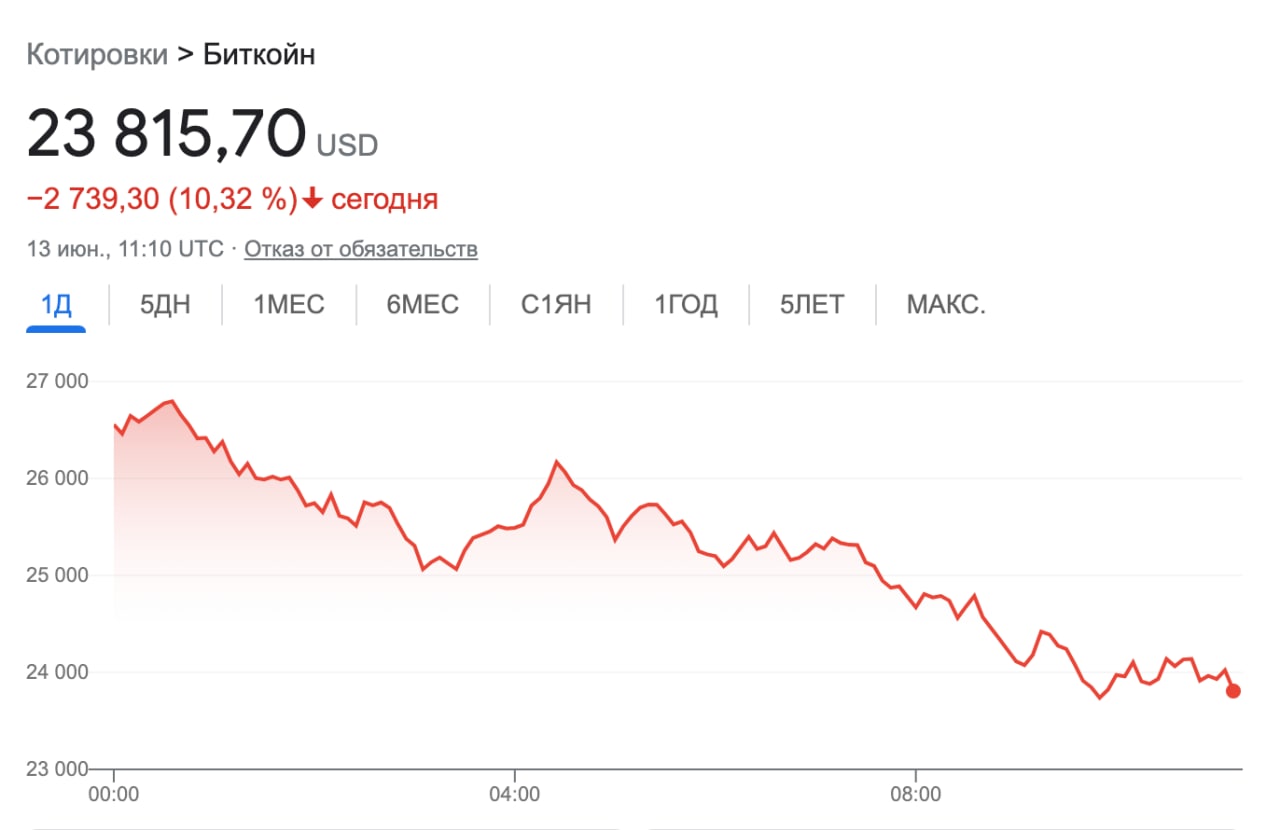
Task: Click the red current-price dot on chart
Action: [1233, 691]
